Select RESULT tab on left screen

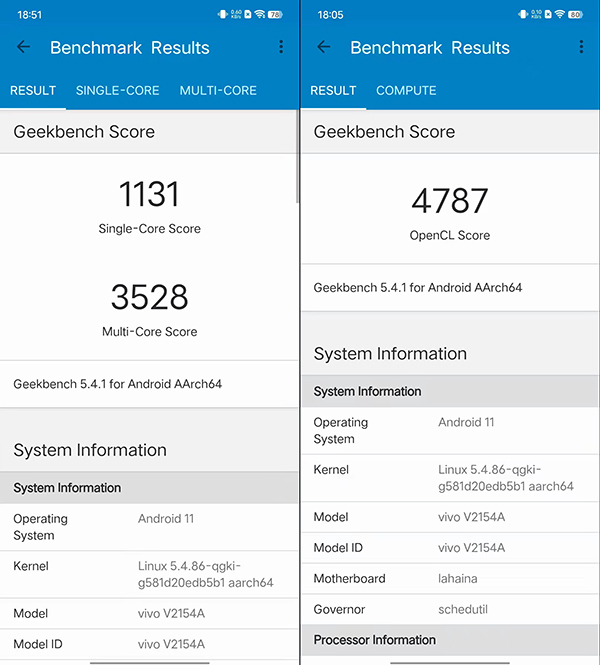(33, 90)
